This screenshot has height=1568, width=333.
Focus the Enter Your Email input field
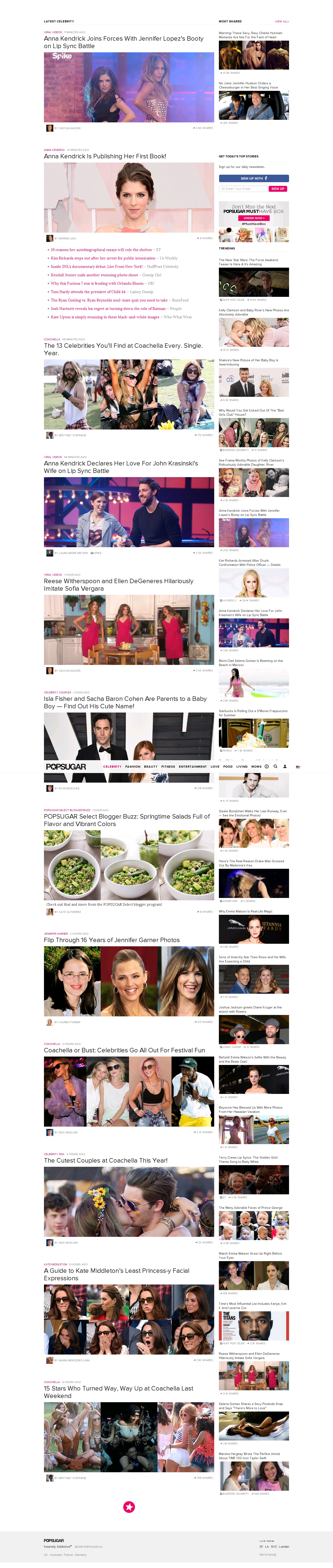click(243, 189)
